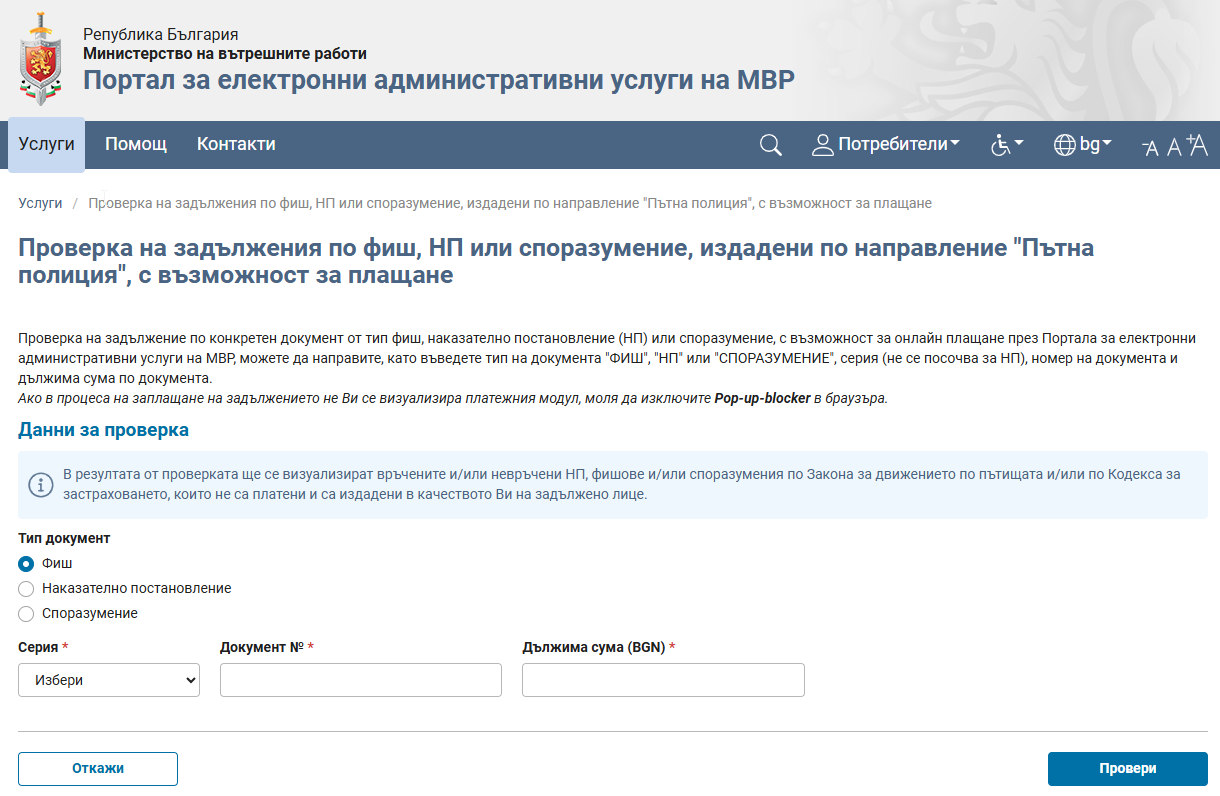Click the user profile icon

click(823, 145)
